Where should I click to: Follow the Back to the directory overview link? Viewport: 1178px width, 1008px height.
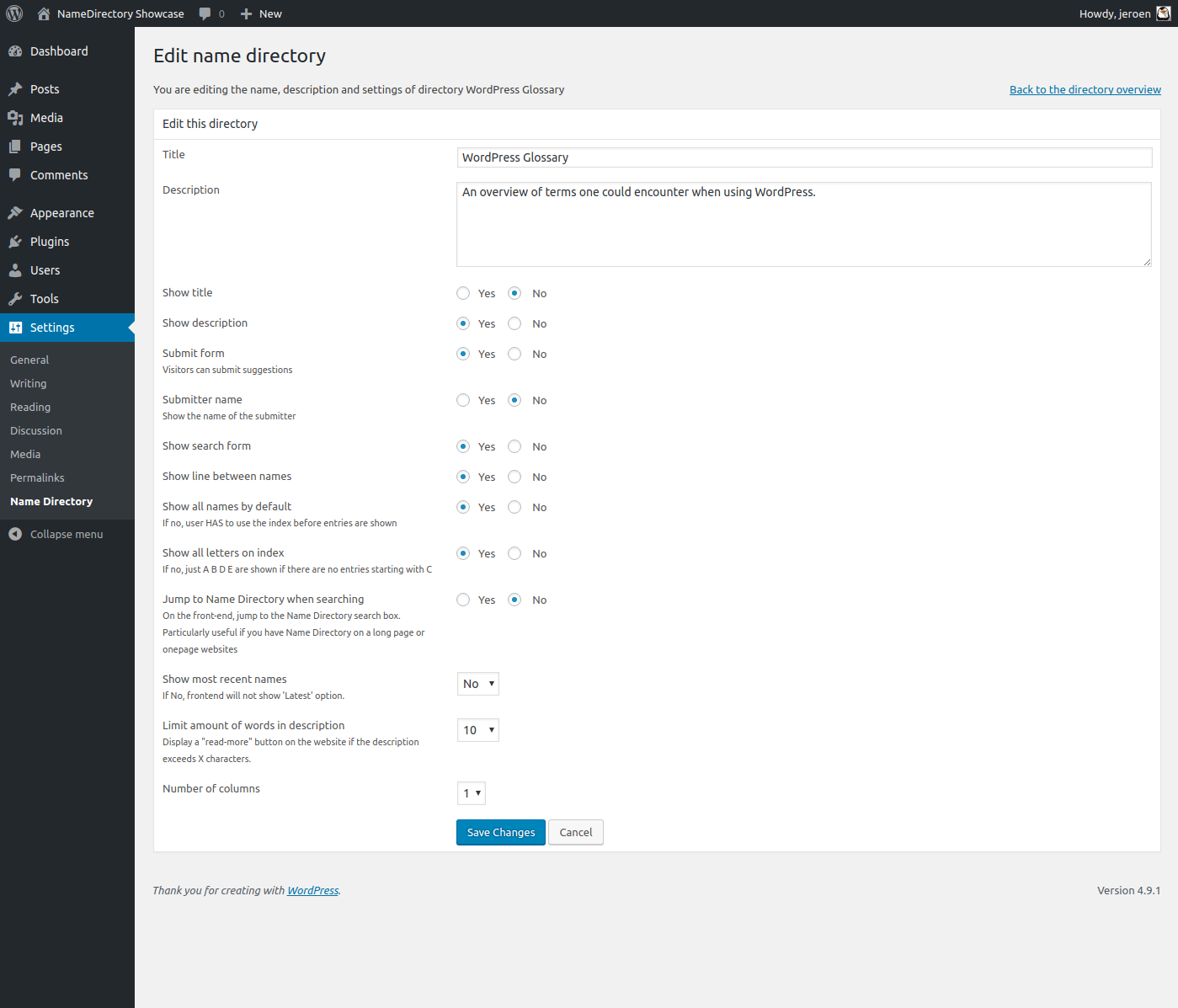pyautogui.click(x=1085, y=89)
